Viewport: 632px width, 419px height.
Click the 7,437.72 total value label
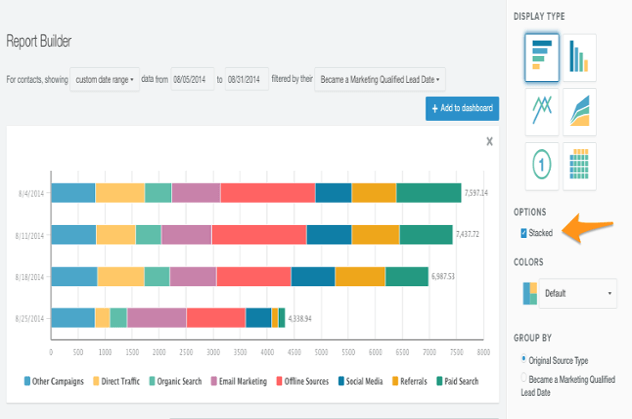click(x=468, y=234)
